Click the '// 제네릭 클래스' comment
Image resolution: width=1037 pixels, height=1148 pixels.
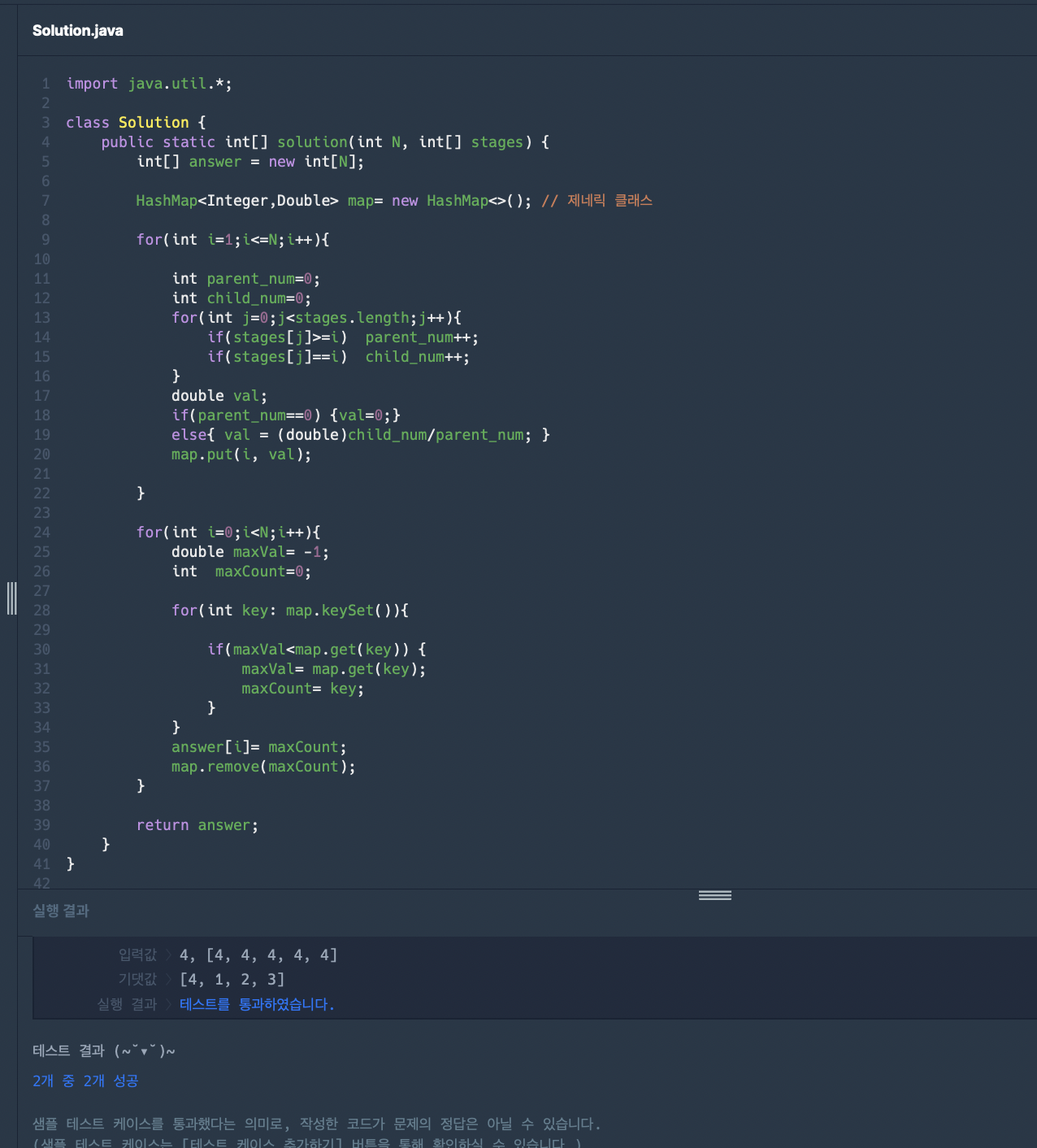pyautogui.click(x=597, y=201)
